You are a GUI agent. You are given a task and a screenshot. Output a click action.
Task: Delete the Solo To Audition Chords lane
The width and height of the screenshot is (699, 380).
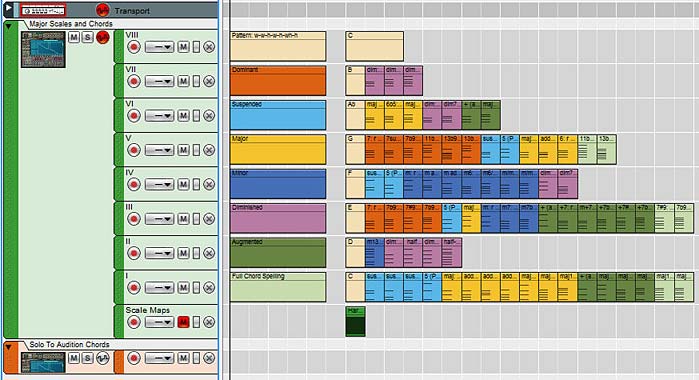[x=209, y=358]
